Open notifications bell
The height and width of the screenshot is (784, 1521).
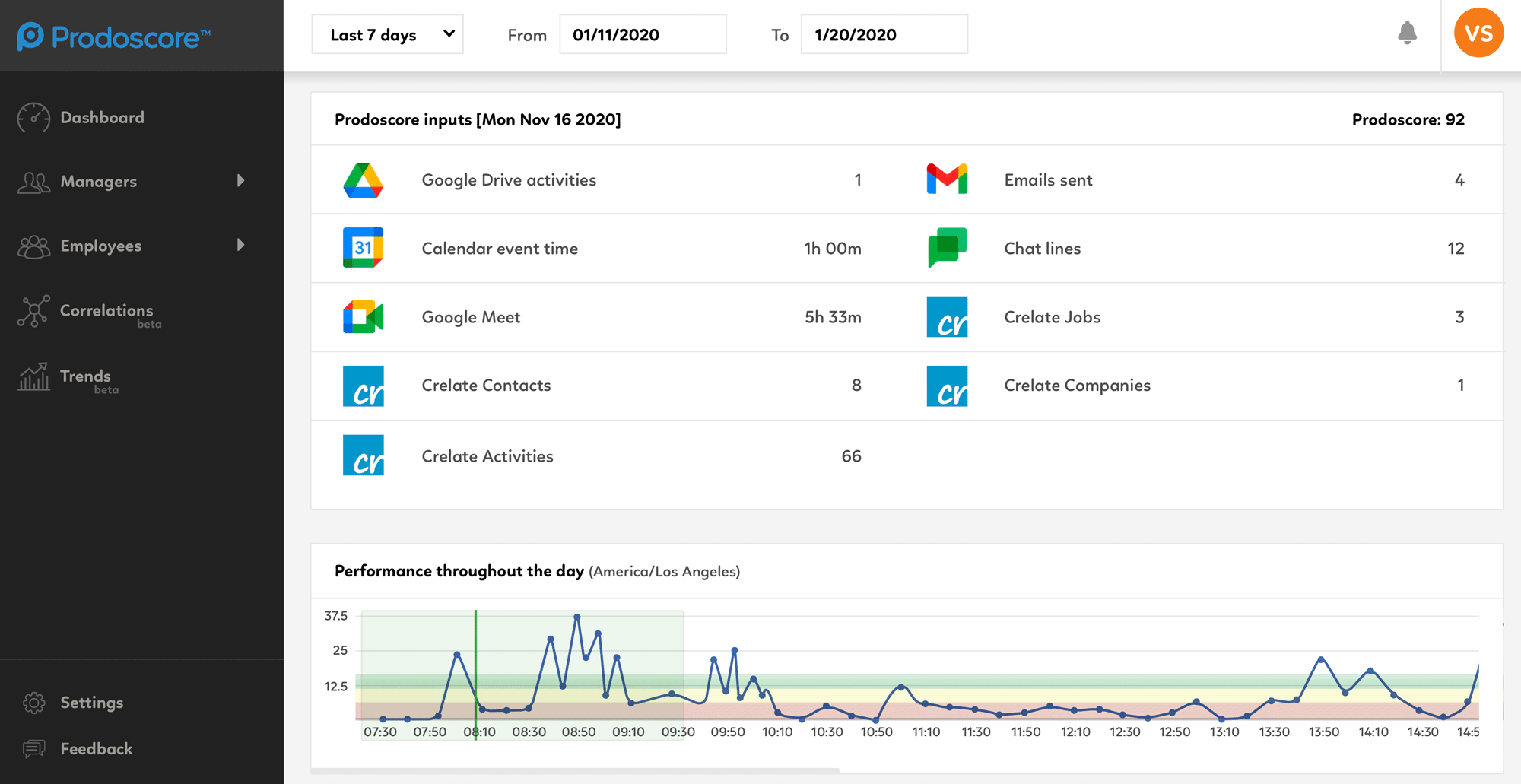point(1407,33)
